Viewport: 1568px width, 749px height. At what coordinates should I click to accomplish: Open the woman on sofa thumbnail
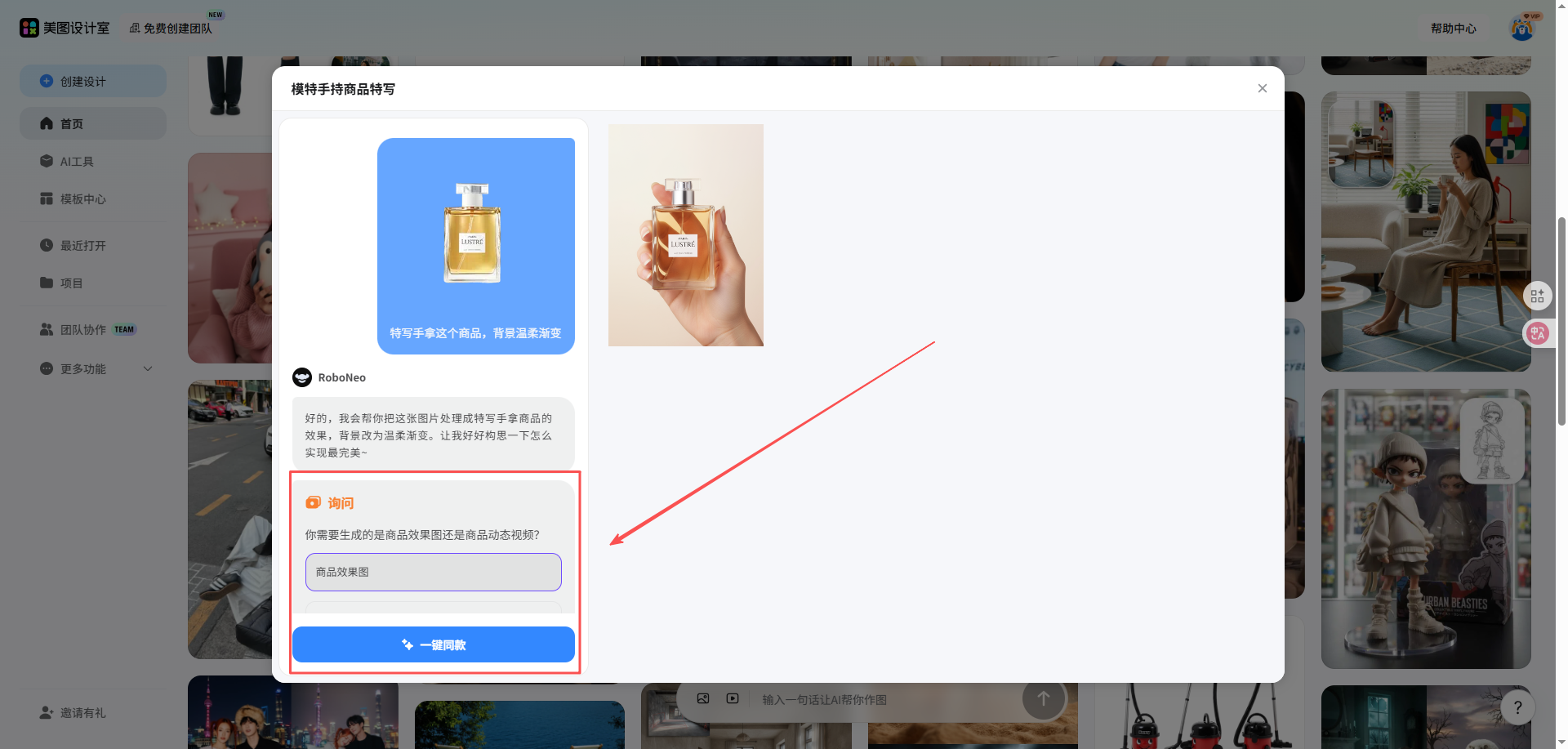1426,232
